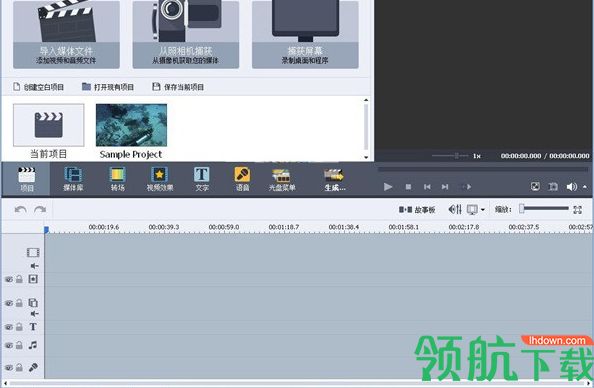The height and width of the screenshot is (388, 594).
Task: Open the 光盘菜单 (Disc Menu) tab
Action: 282,179
